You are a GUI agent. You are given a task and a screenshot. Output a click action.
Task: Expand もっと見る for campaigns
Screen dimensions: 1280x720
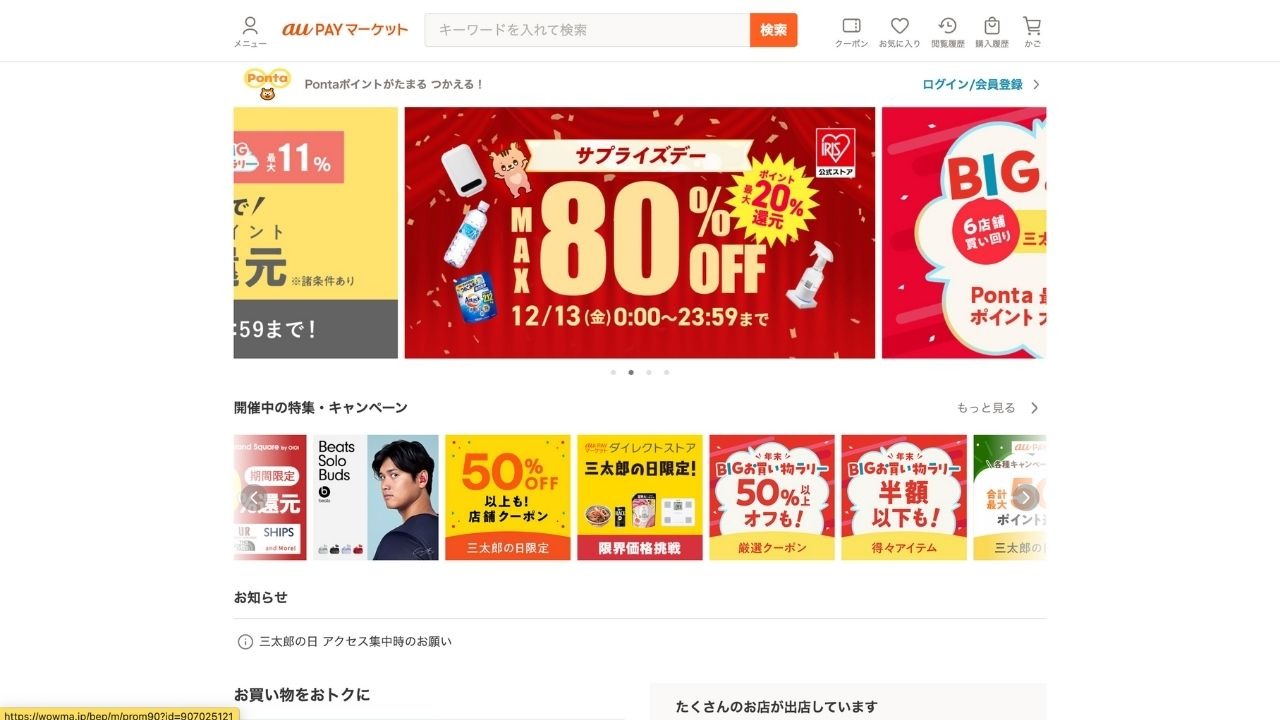[998, 408]
